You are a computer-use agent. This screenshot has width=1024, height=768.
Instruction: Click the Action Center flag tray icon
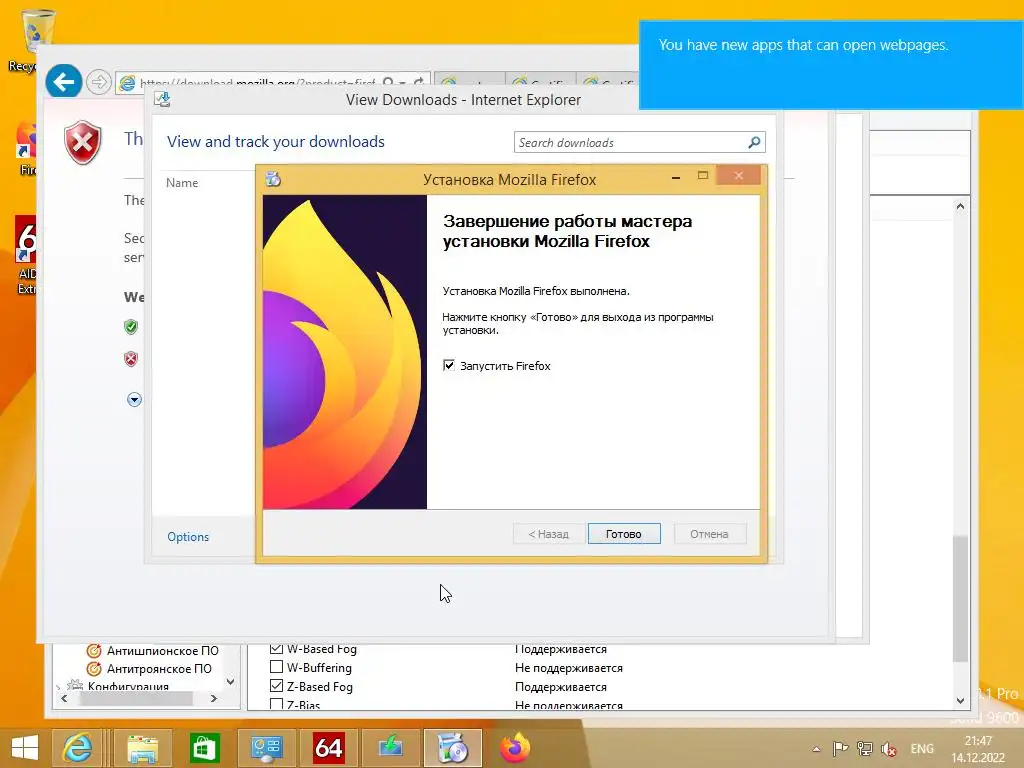click(x=840, y=749)
